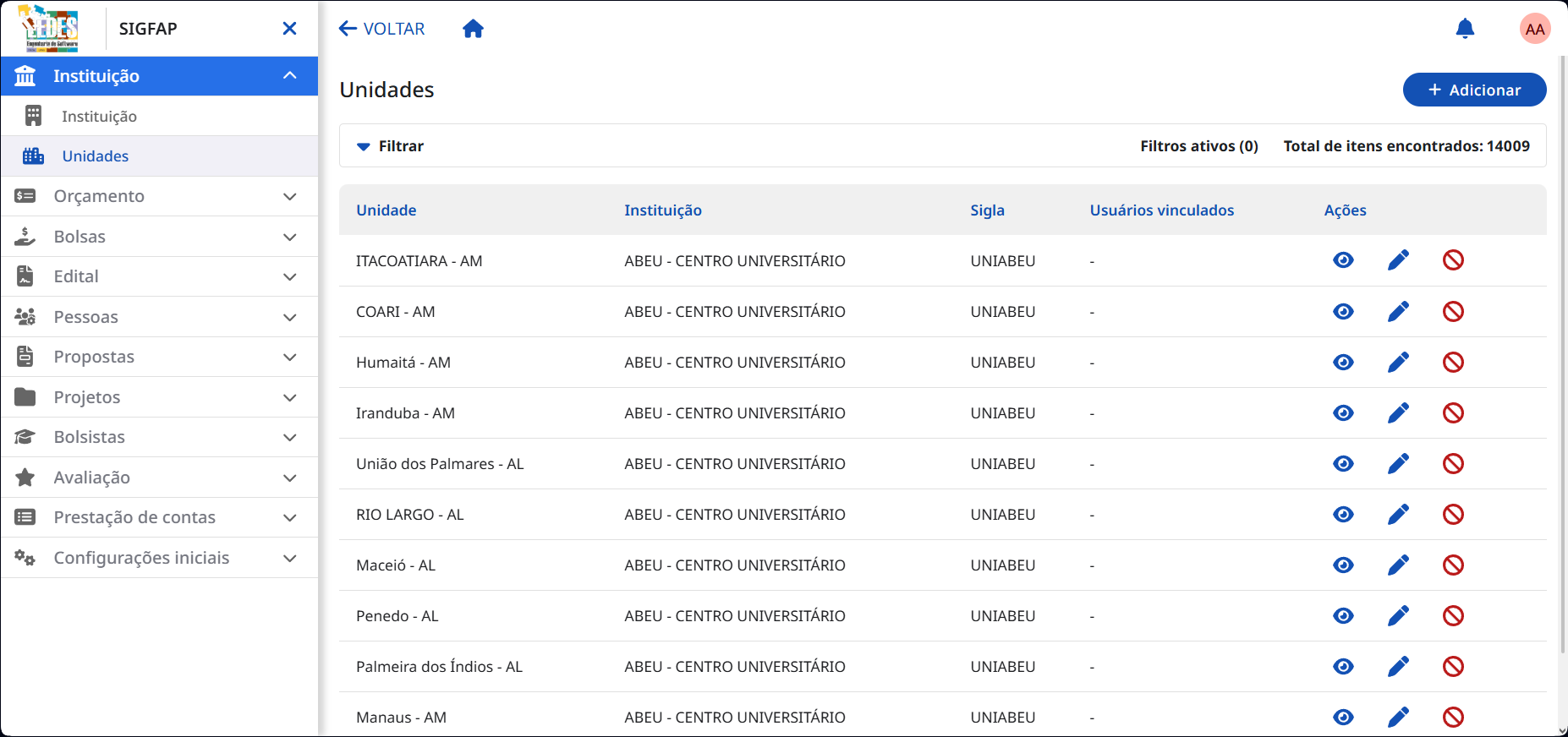Click the home icon in the top bar
The image size is (1568, 737).
point(473,29)
